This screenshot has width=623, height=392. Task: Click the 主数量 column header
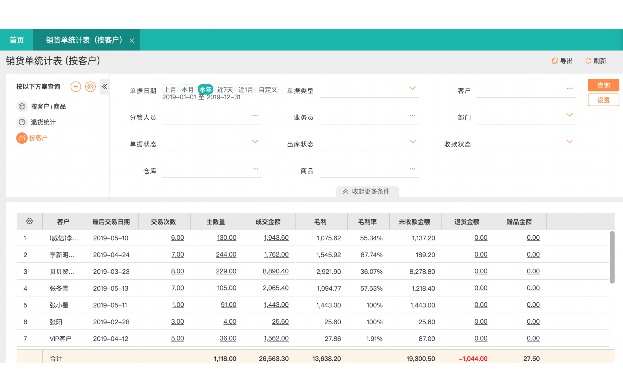tap(216, 222)
